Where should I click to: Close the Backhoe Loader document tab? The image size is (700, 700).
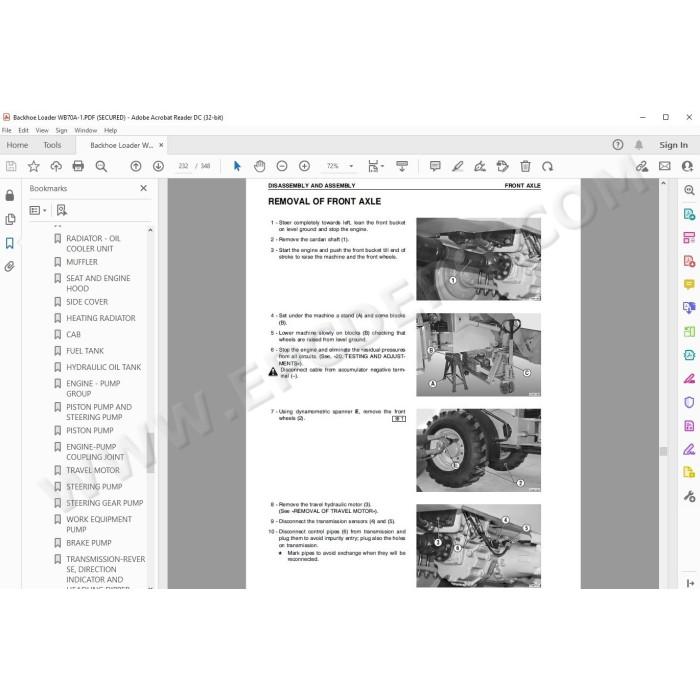tap(161, 145)
